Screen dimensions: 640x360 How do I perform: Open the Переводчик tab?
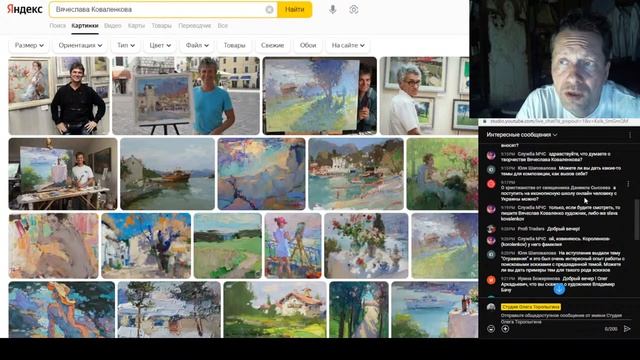coord(195,25)
